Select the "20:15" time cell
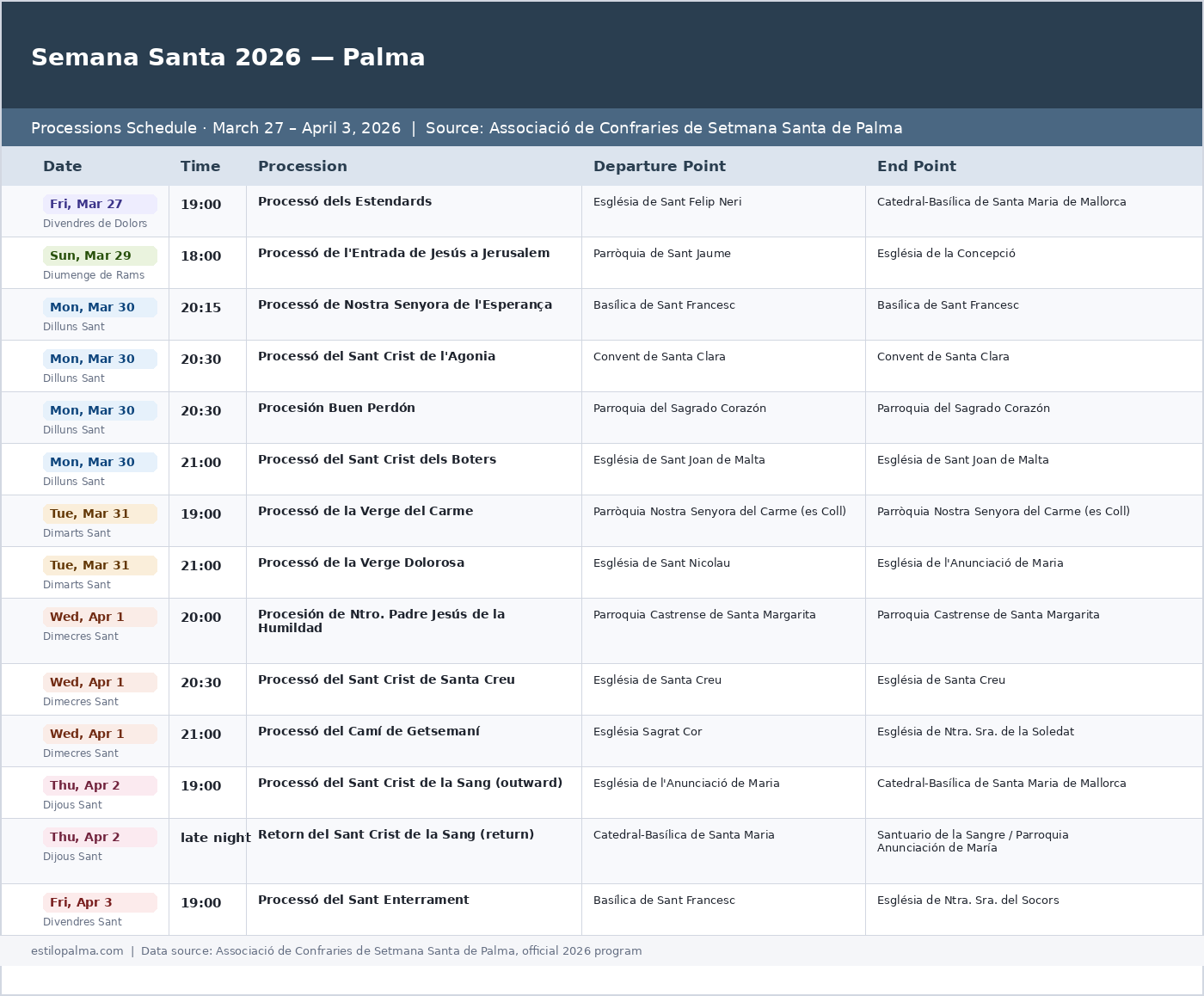Image resolution: width=1204 pixels, height=996 pixels. tap(200, 308)
